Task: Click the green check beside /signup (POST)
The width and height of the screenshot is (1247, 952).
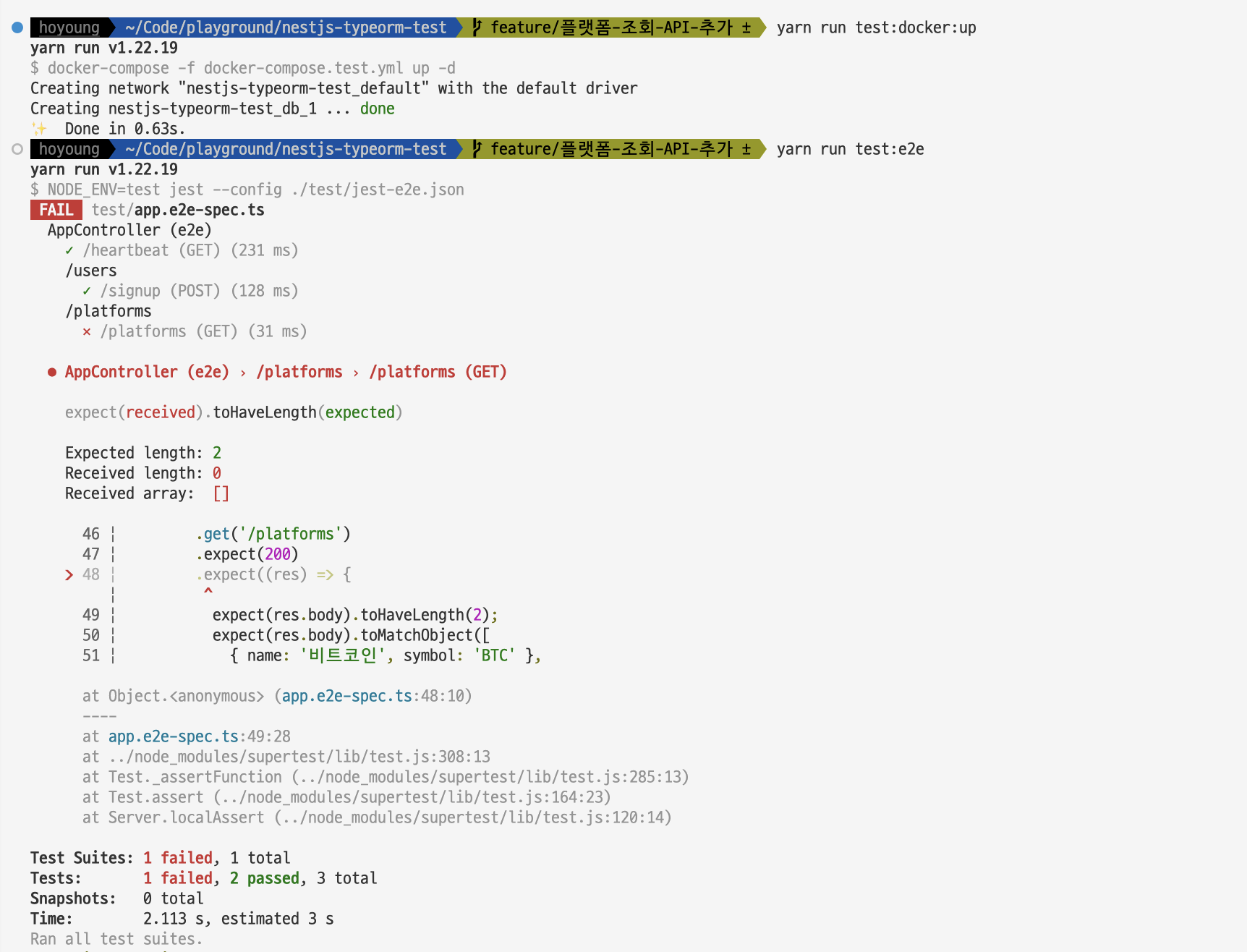Action: [x=87, y=292]
